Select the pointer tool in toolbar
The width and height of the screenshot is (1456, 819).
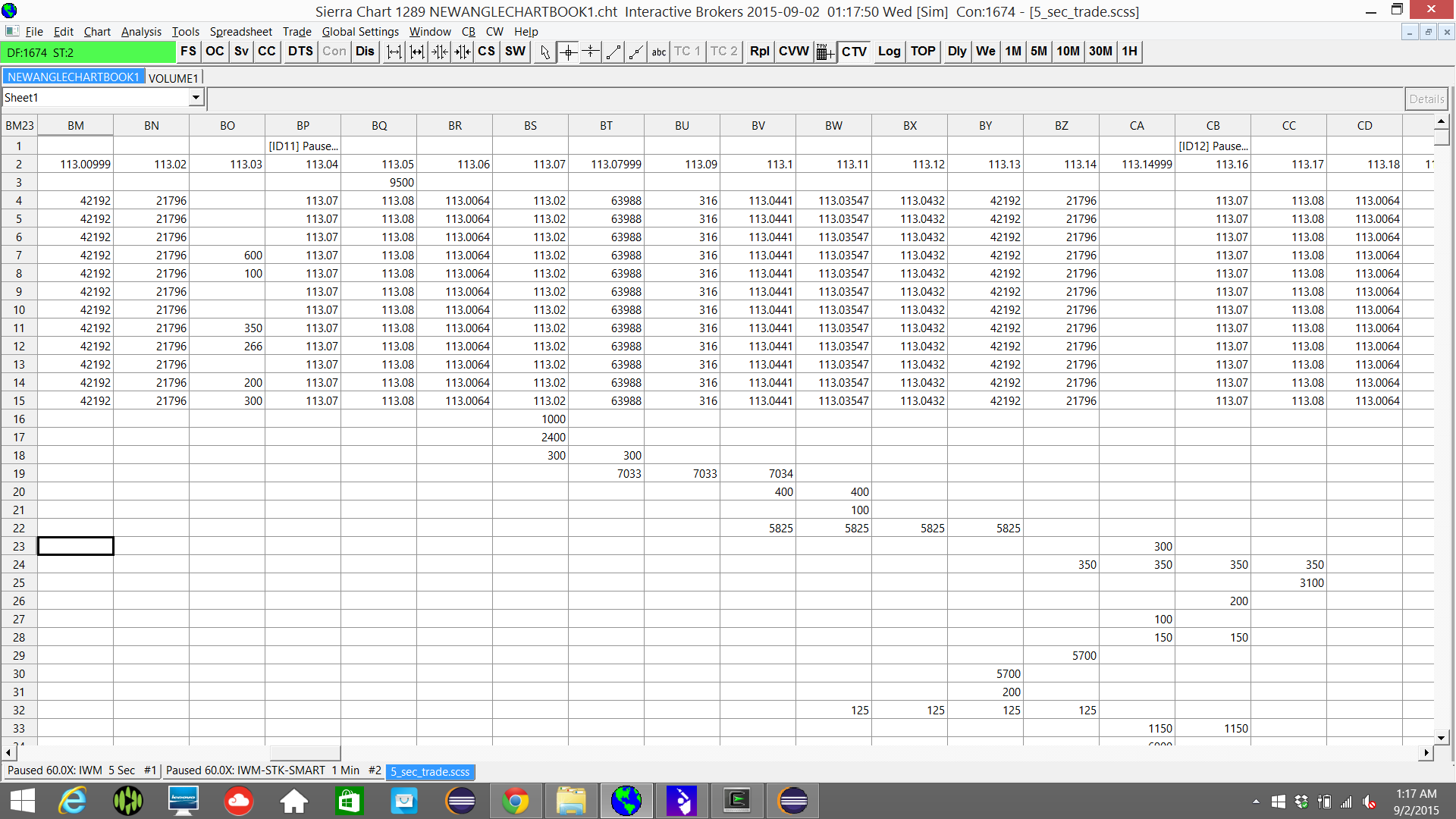pyautogui.click(x=544, y=52)
